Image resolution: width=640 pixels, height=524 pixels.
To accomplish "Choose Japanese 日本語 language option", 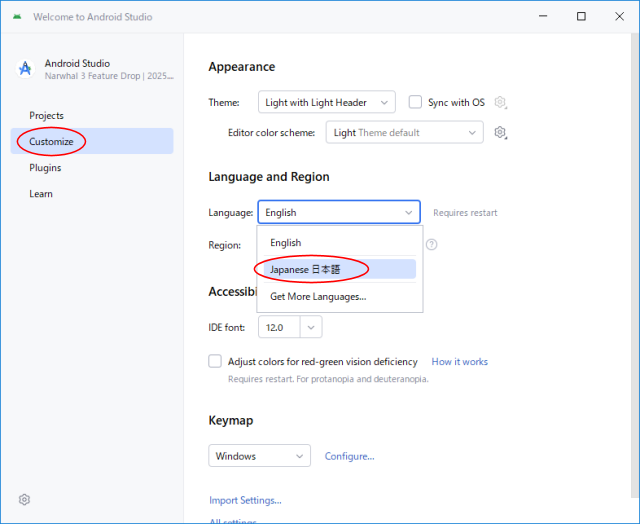I will pos(340,269).
